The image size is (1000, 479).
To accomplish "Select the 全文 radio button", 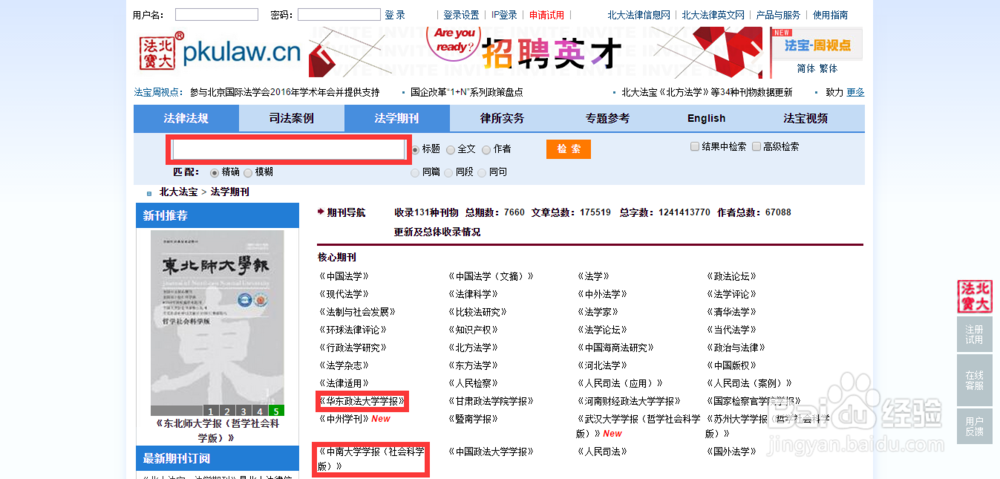I will pyautogui.click(x=451, y=149).
